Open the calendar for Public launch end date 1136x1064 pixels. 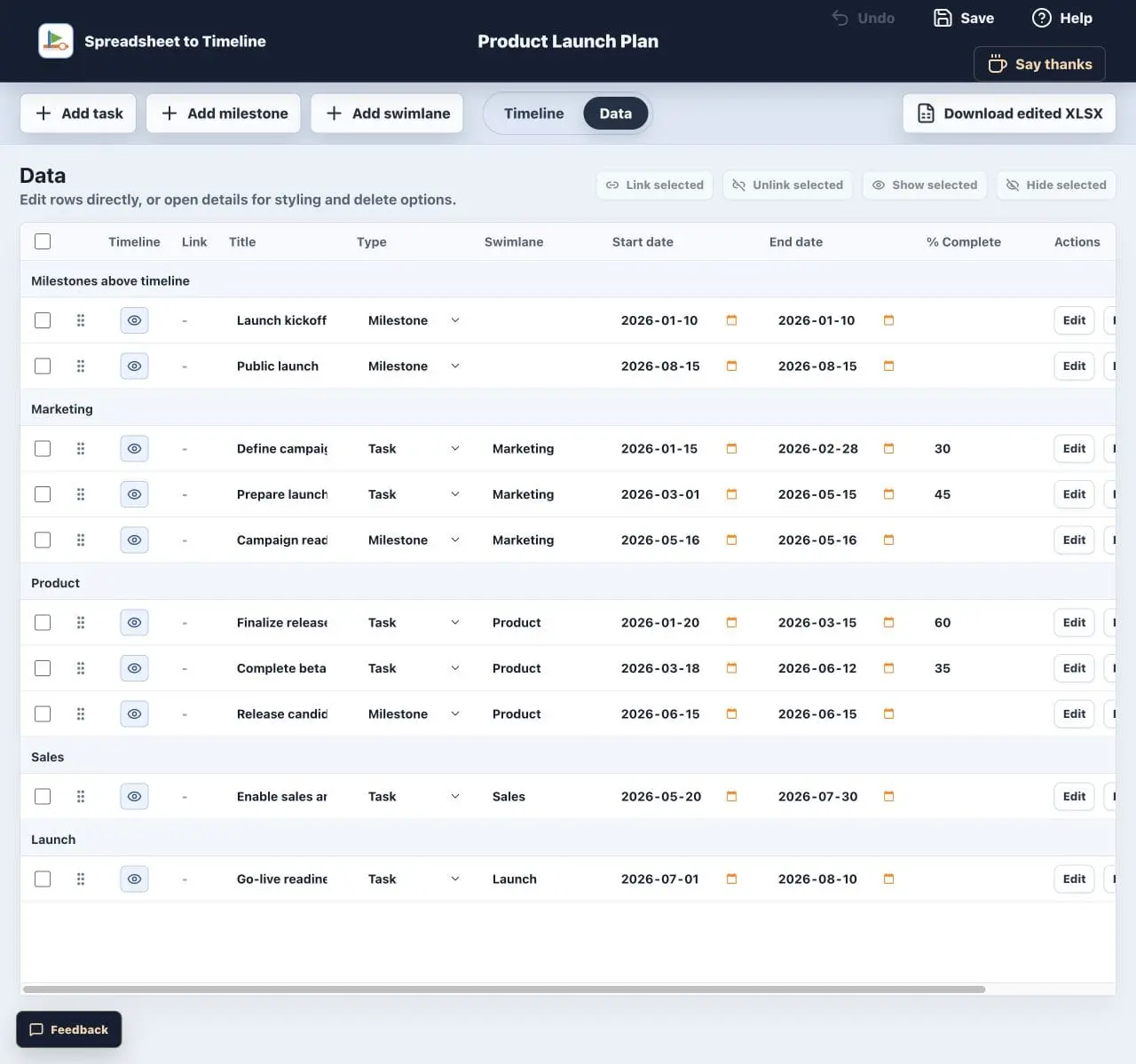888,366
